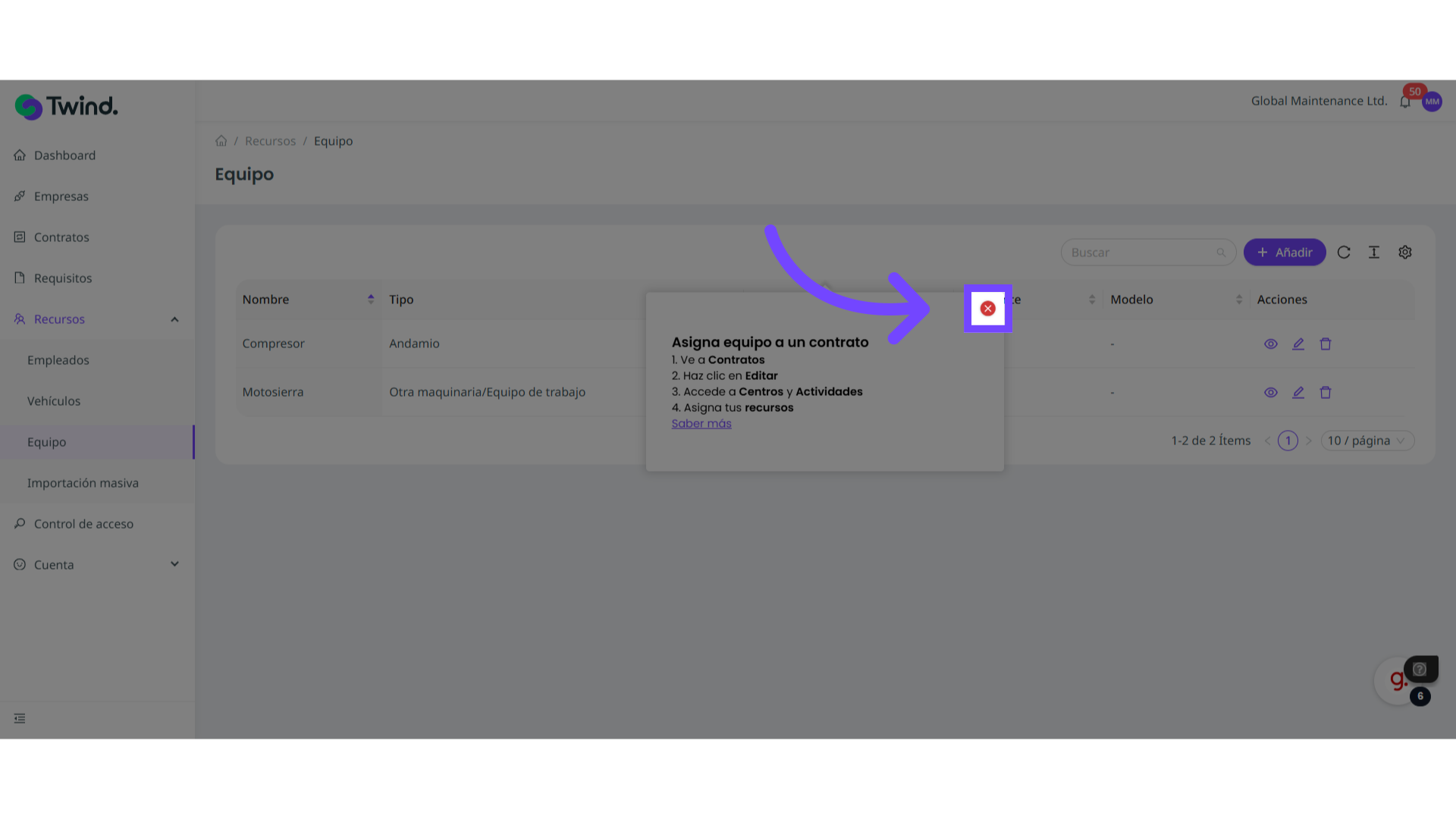Image resolution: width=1456 pixels, height=819 pixels.
Task: Collapse the sidebar menu icon at bottom
Action: (x=20, y=718)
